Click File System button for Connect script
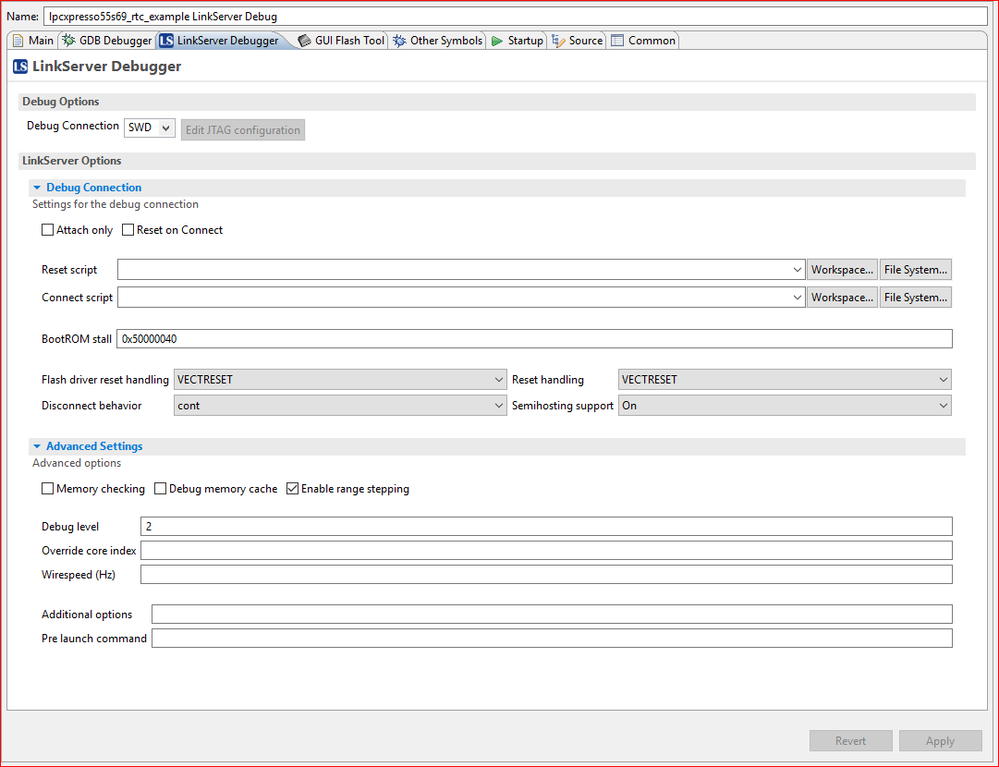 point(915,297)
